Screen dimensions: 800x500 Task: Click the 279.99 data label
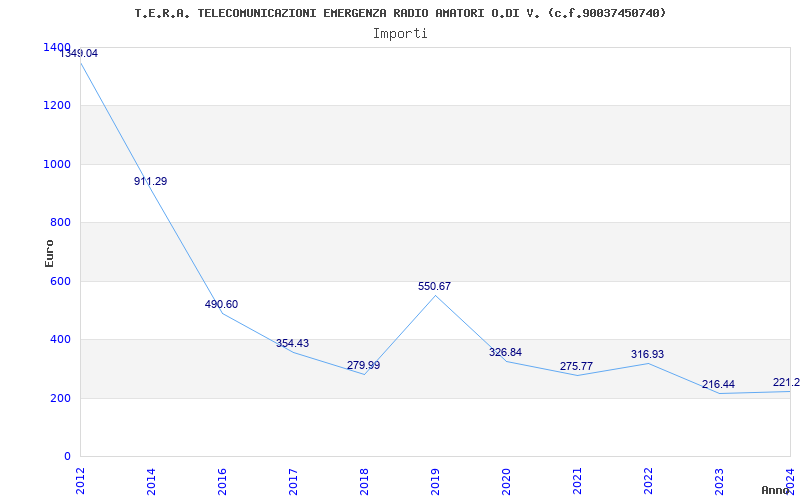(x=363, y=365)
